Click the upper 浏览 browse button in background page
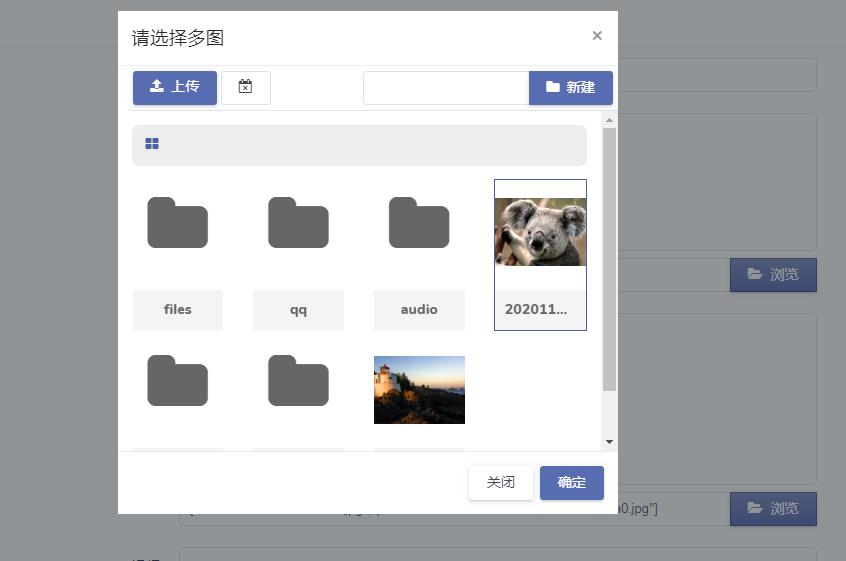Screen dimensions: 846x561 click(x=773, y=275)
